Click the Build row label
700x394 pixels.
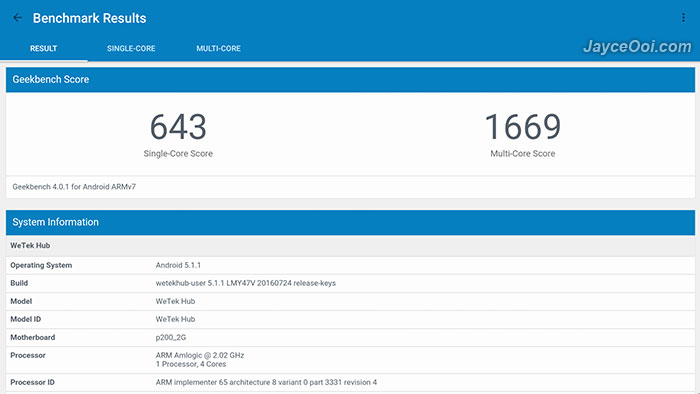click(19, 283)
